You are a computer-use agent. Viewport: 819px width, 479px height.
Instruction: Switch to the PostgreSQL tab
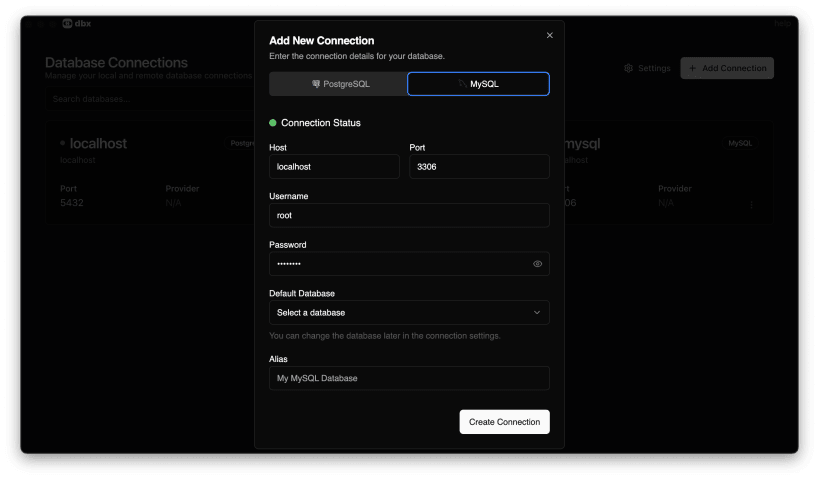coord(339,84)
